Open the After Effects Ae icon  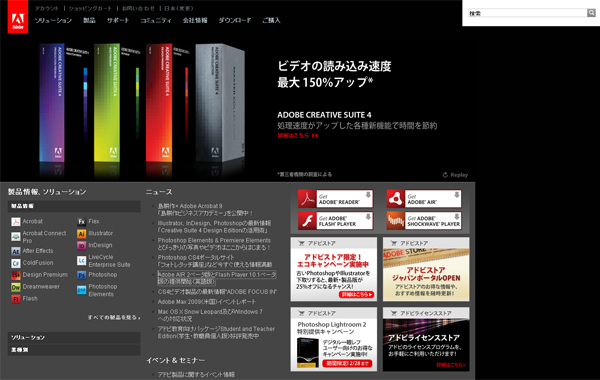click(16, 251)
